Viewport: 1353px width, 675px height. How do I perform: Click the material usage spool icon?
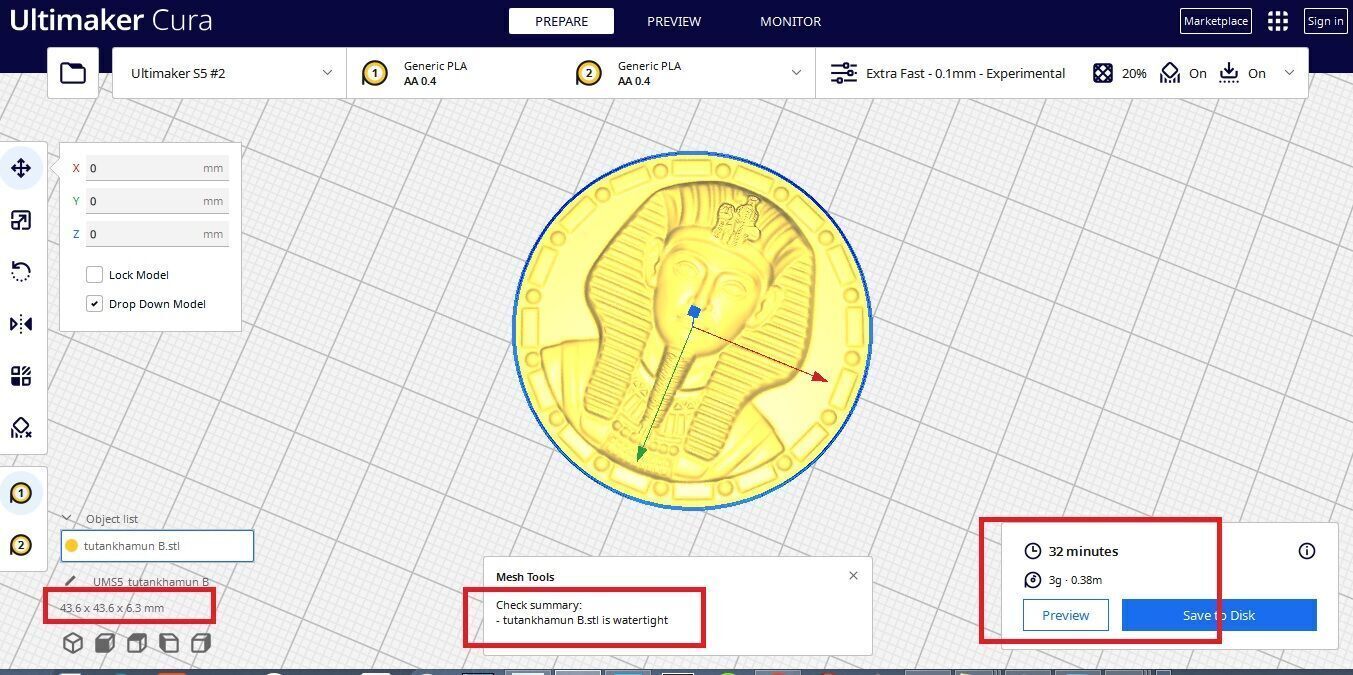pos(1033,580)
